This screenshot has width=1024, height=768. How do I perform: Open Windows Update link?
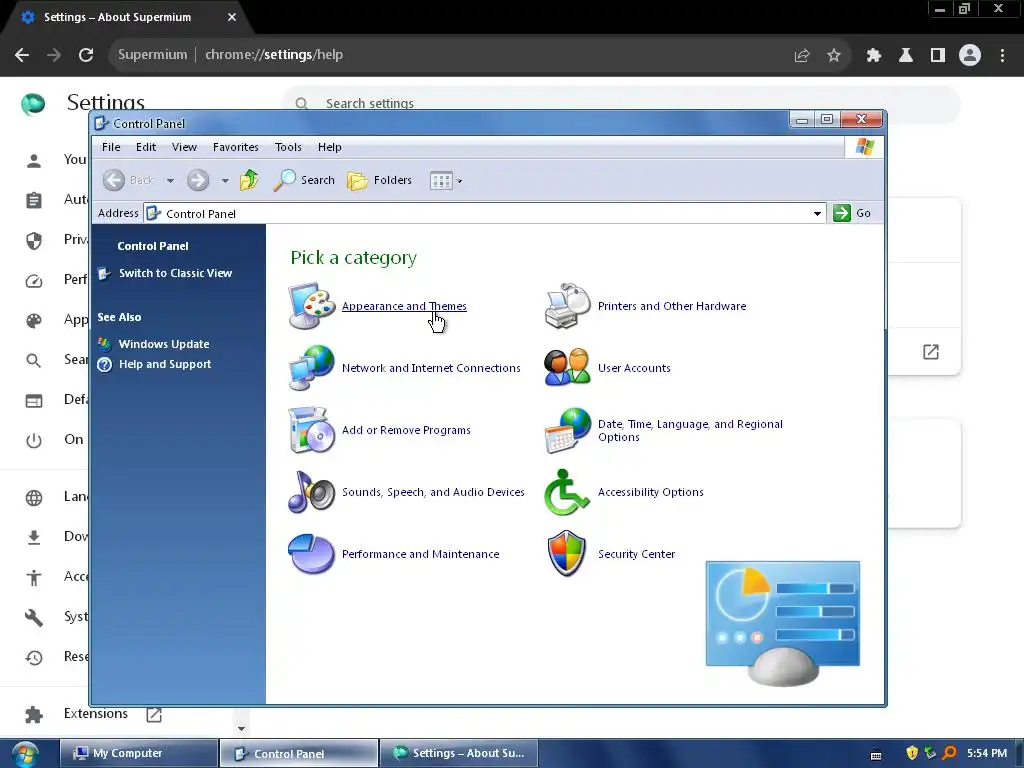tap(164, 344)
